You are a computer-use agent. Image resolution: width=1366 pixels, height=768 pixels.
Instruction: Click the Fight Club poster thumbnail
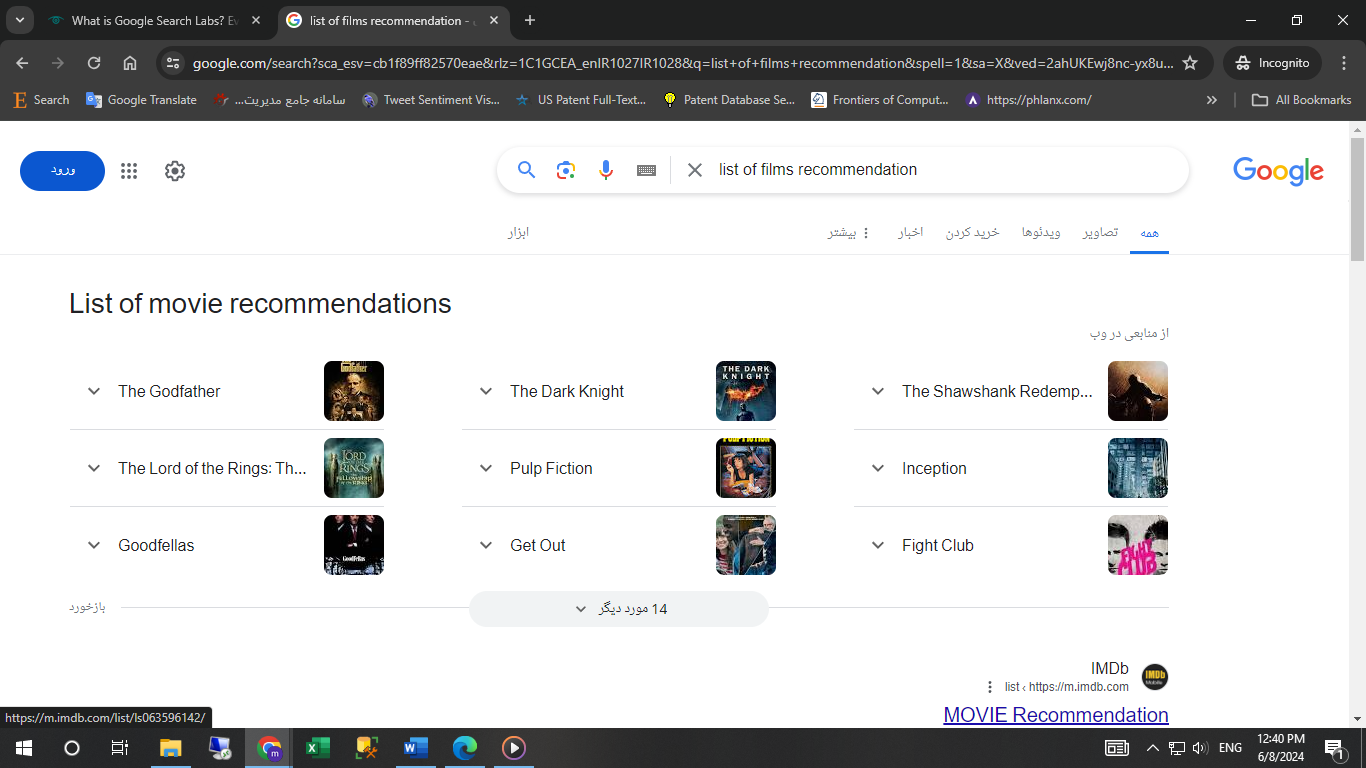click(x=1138, y=545)
